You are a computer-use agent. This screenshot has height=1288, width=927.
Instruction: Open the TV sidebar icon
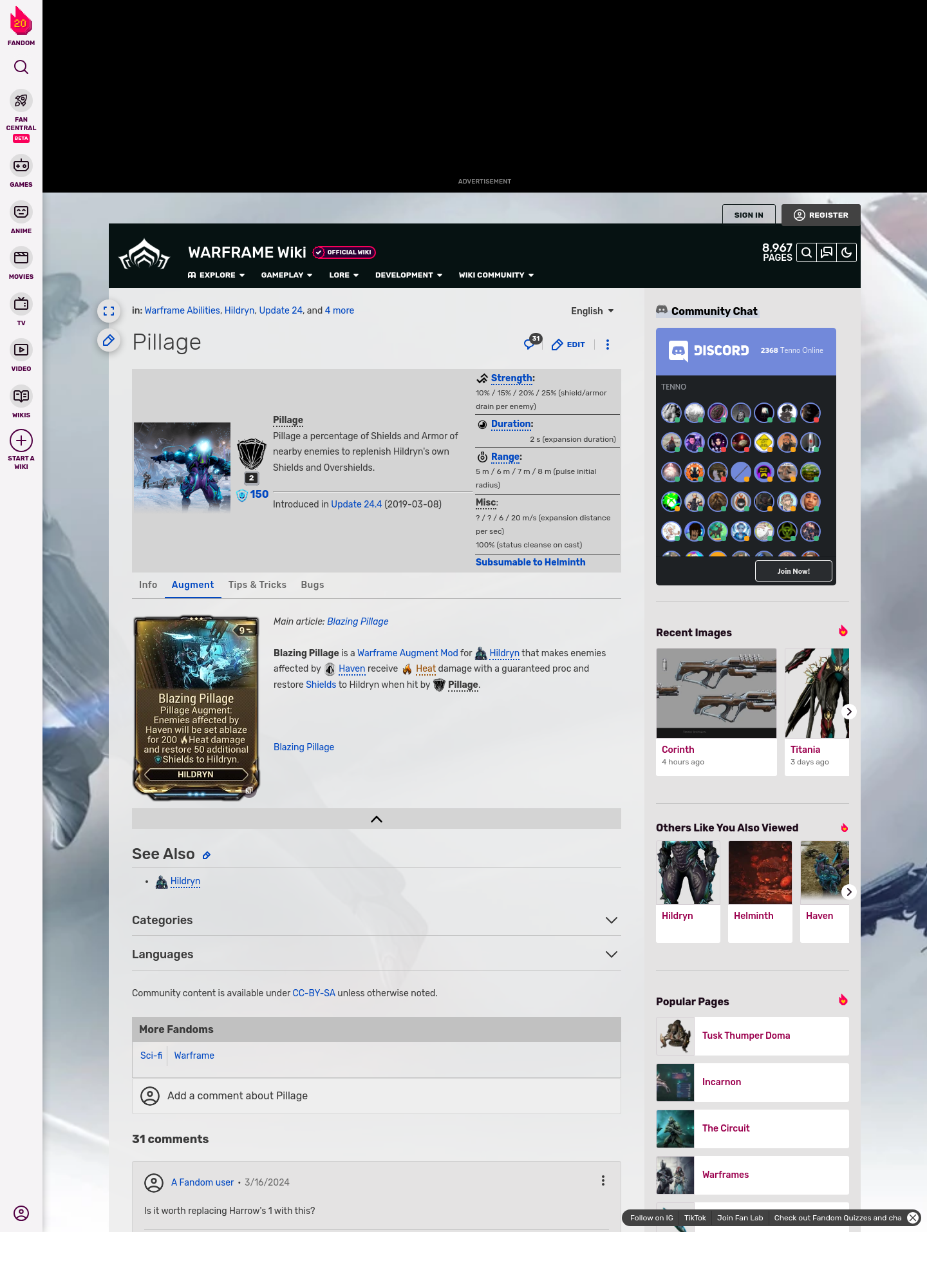click(x=21, y=304)
